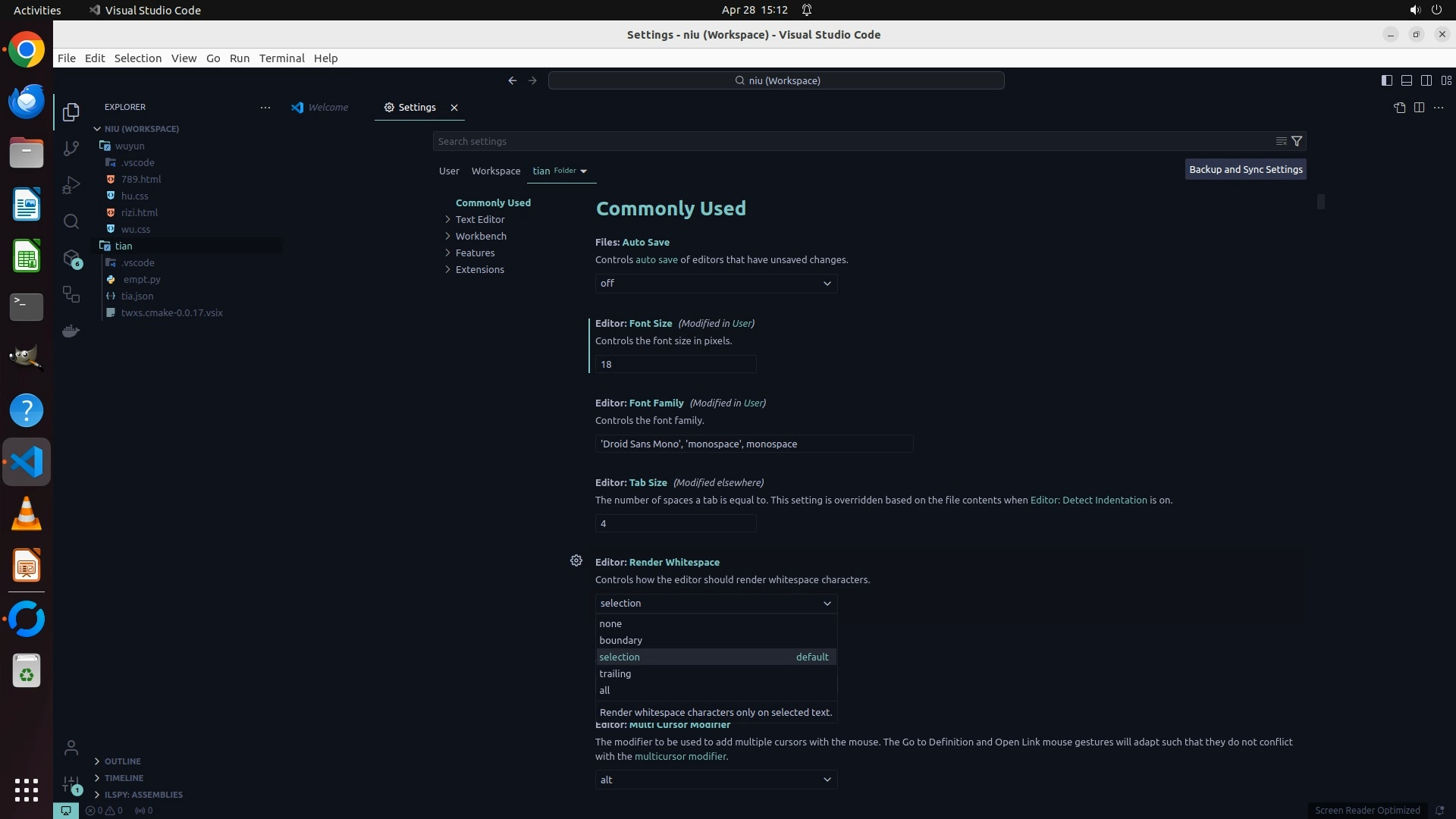The height and width of the screenshot is (819, 1456).
Task: Follow the Editor: Detect Indentation link
Action: (1088, 500)
